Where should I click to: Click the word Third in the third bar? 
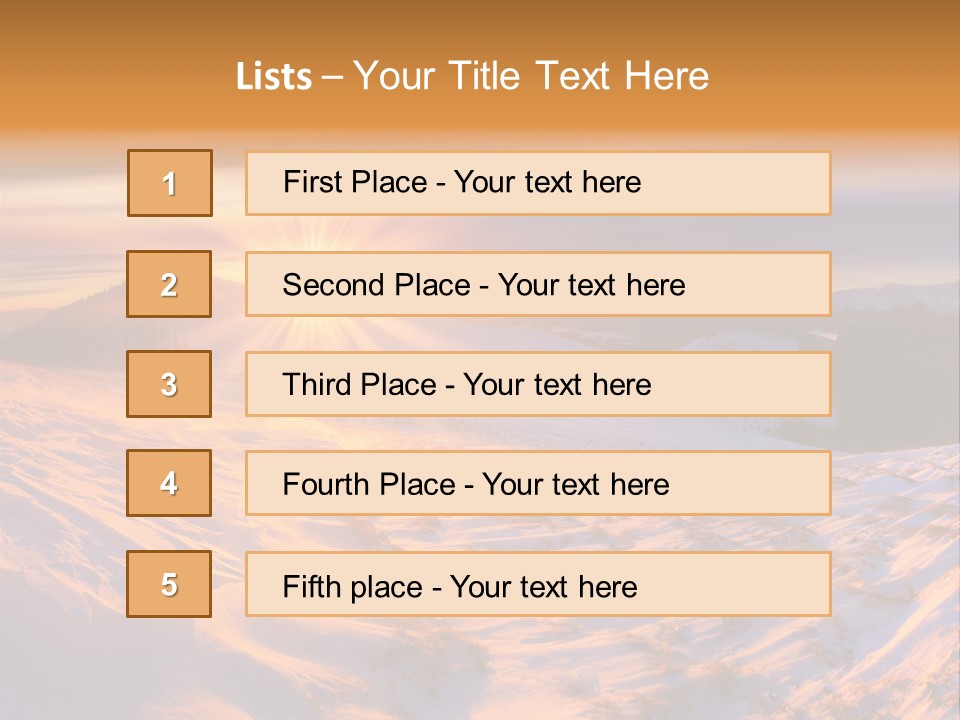click(317, 384)
